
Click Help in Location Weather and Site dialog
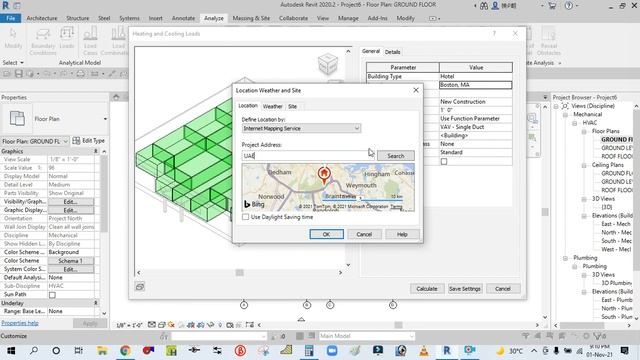[x=402, y=234]
